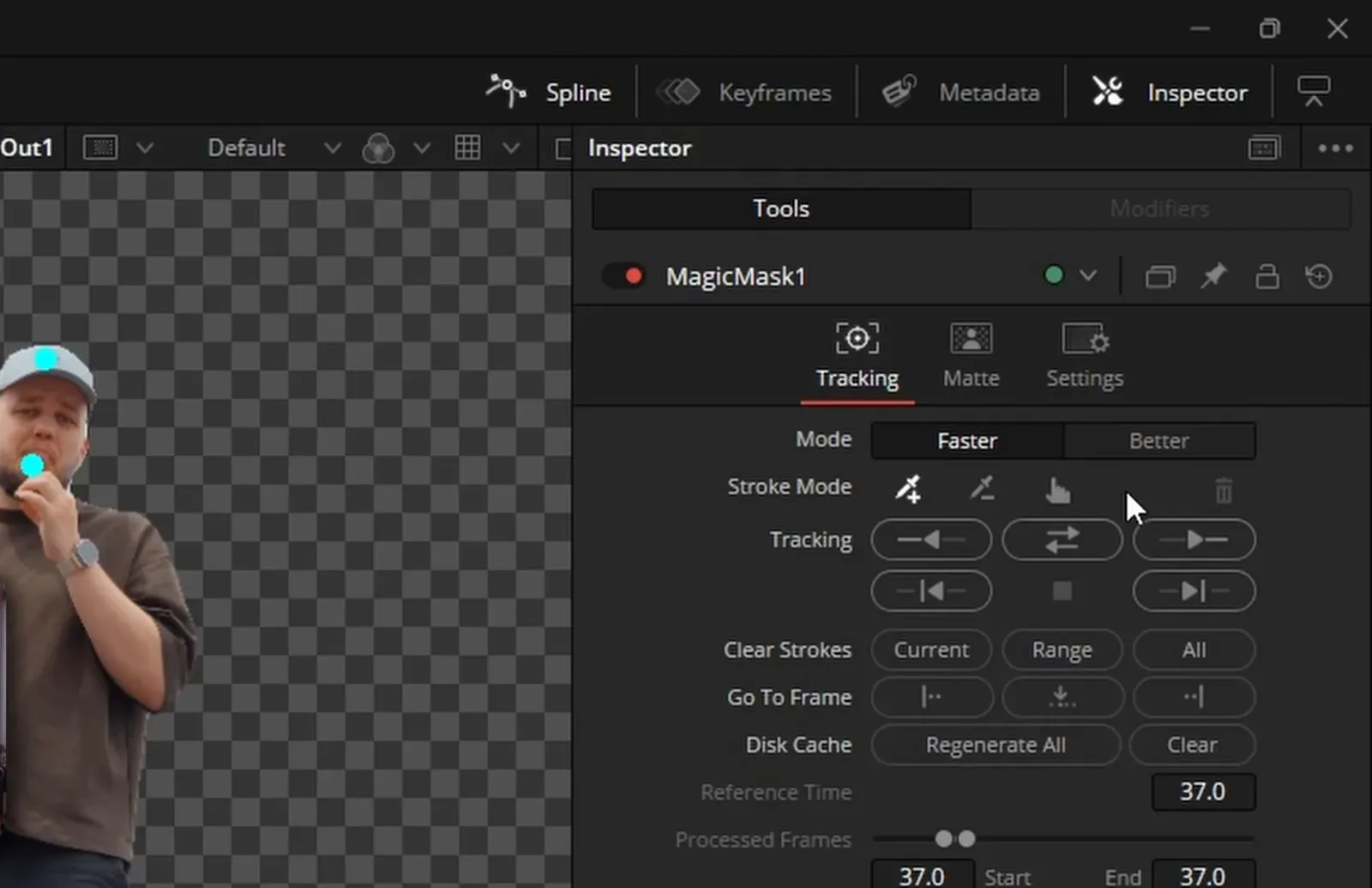Pin the MagicMask1 tool
This screenshot has height=888, width=1372.
1213,276
